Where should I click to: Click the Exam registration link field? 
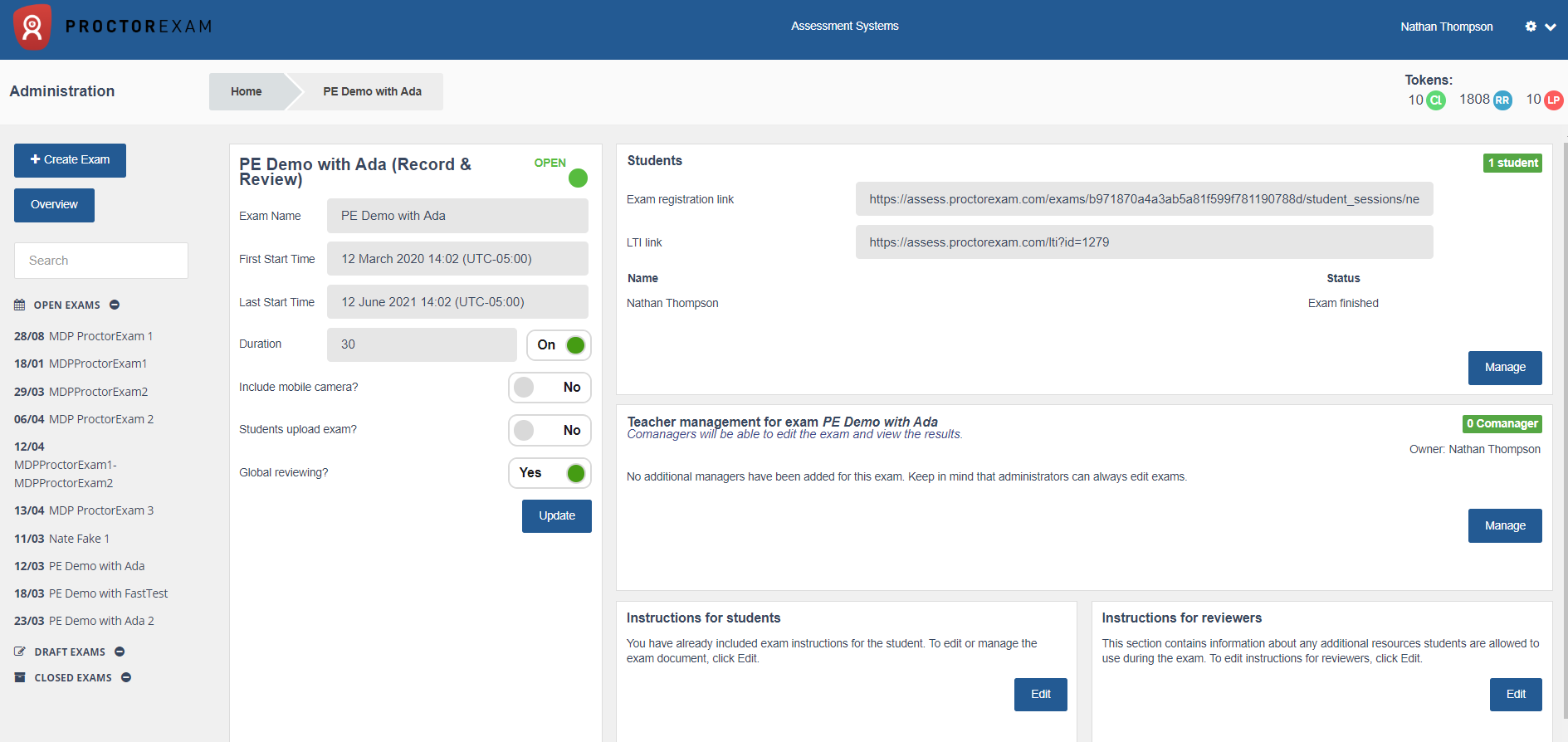[x=1144, y=199]
